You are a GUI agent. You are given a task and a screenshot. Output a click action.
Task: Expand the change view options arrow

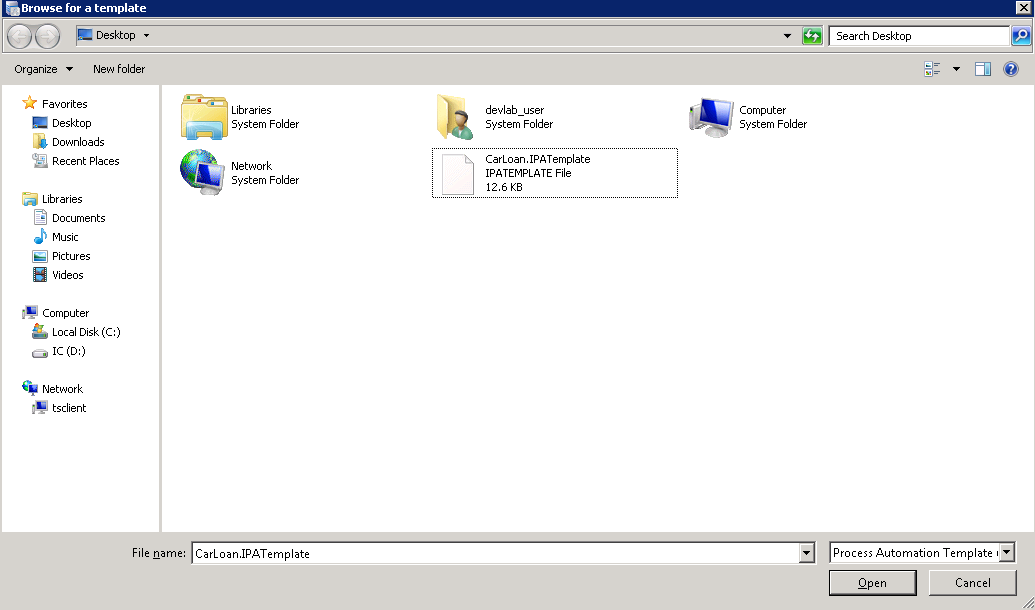click(956, 69)
